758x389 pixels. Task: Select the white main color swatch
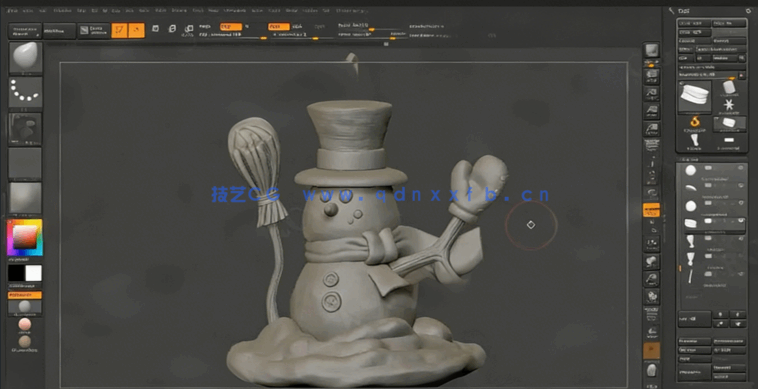coord(33,273)
